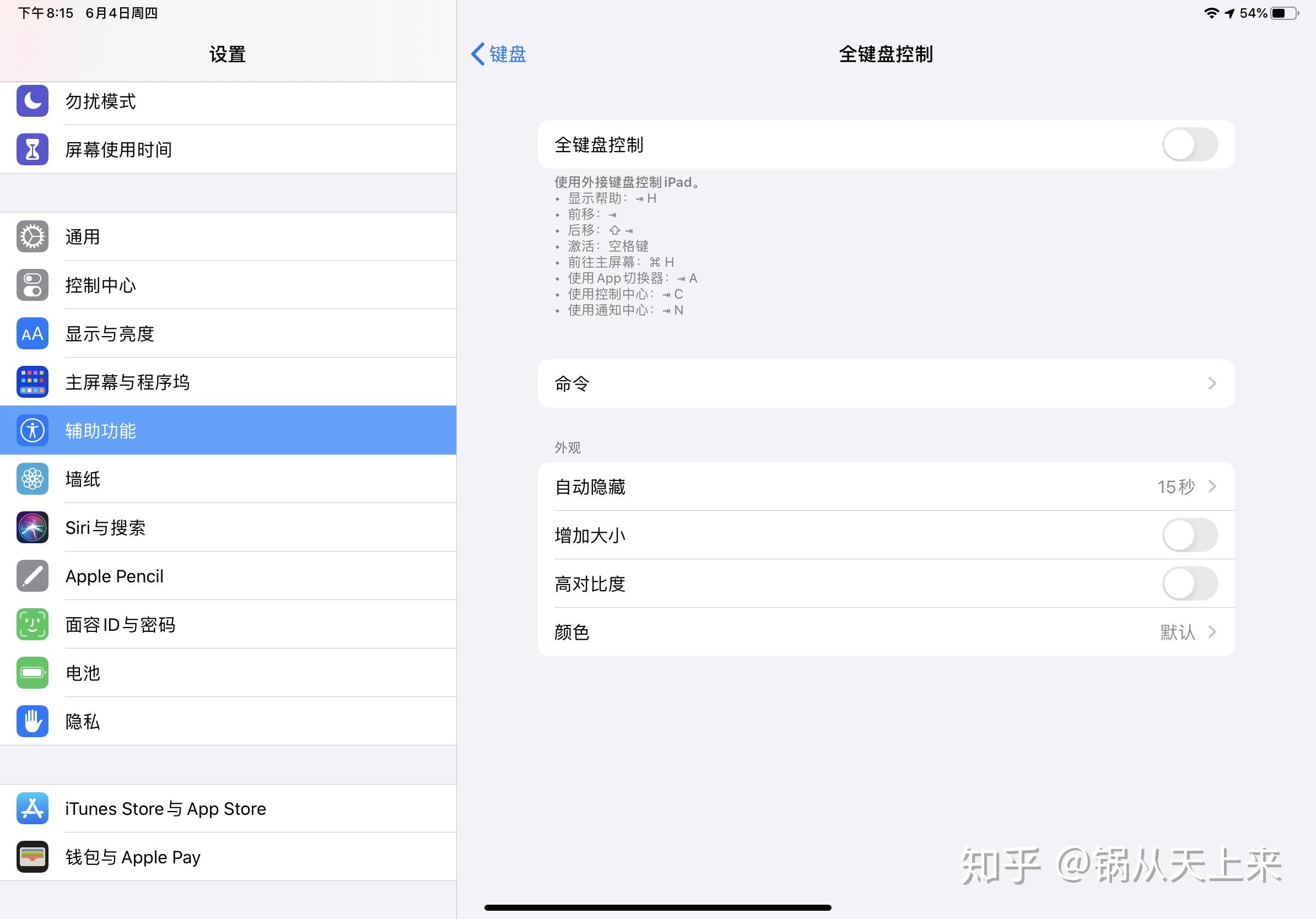This screenshot has height=919, width=1316.
Task: Tap the green Battery icon
Action: (x=33, y=673)
